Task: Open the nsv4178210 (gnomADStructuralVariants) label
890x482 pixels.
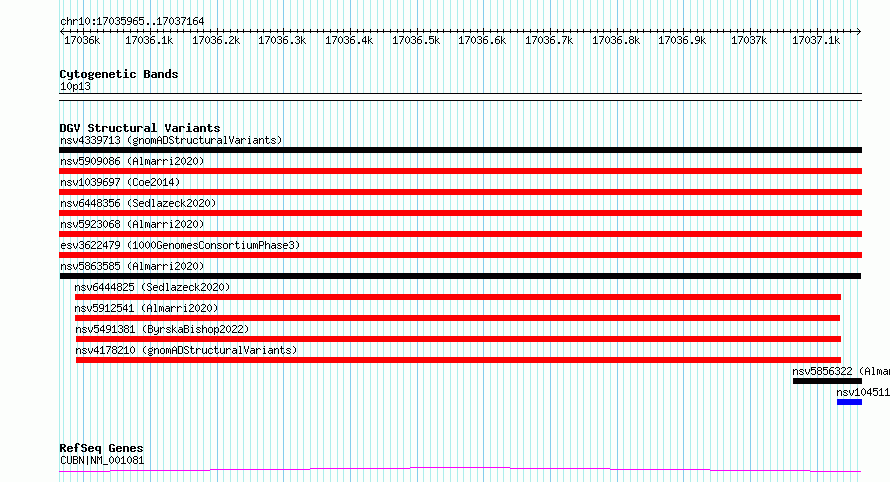Action: point(186,350)
